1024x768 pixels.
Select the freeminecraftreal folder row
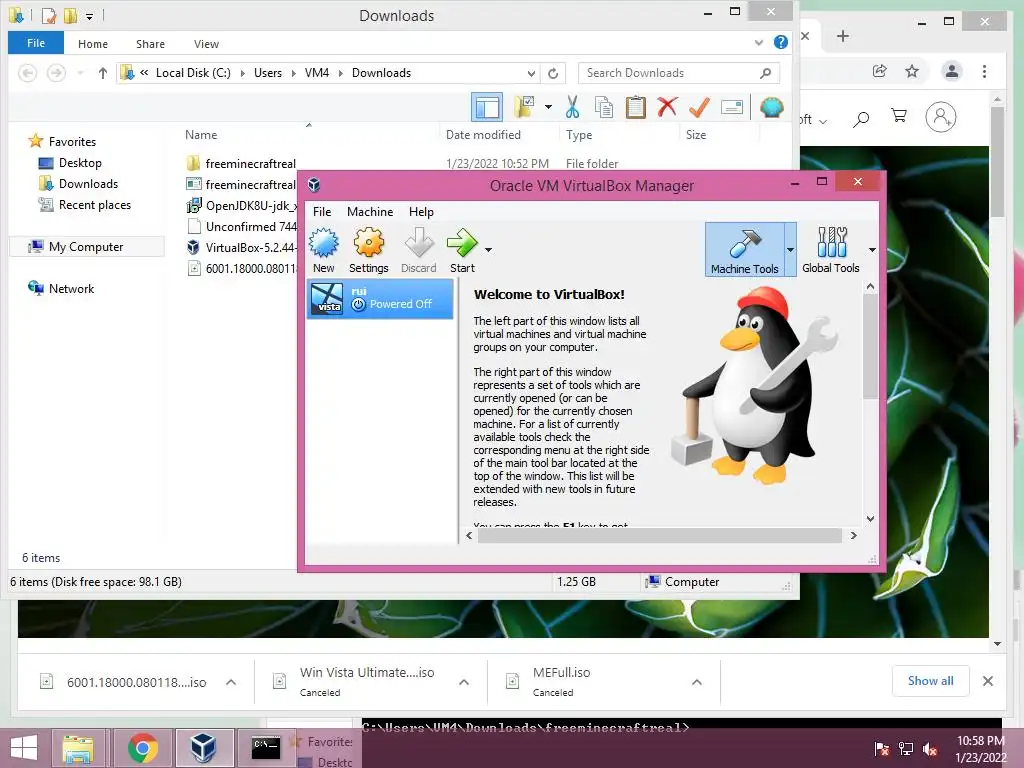point(241,163)
